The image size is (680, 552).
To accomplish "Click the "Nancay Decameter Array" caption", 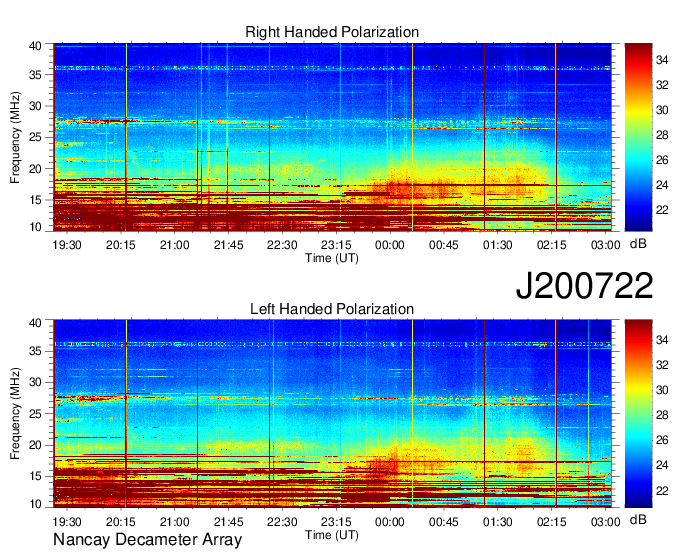I will 147,540.
